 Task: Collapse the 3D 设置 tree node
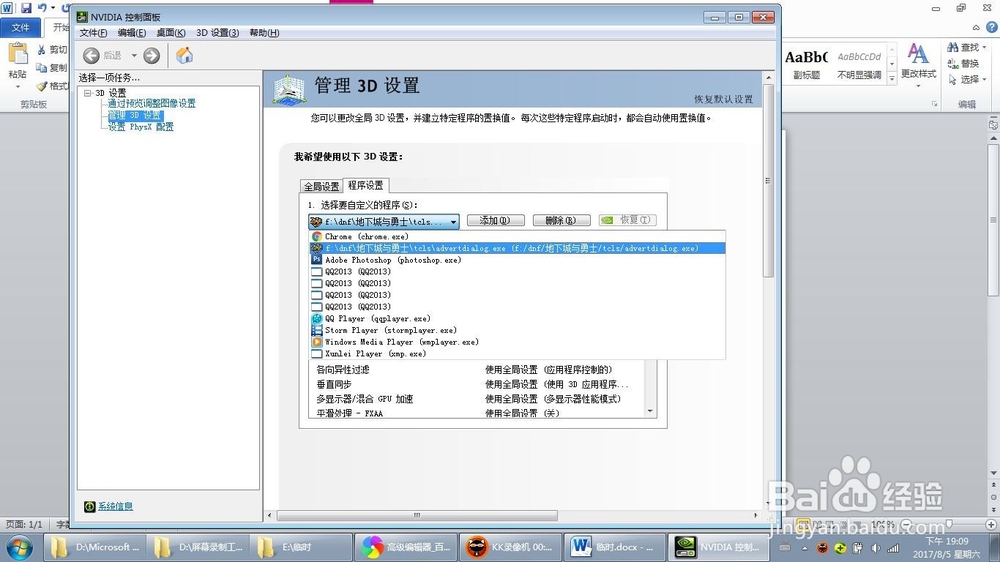click(x=87, y=93)
